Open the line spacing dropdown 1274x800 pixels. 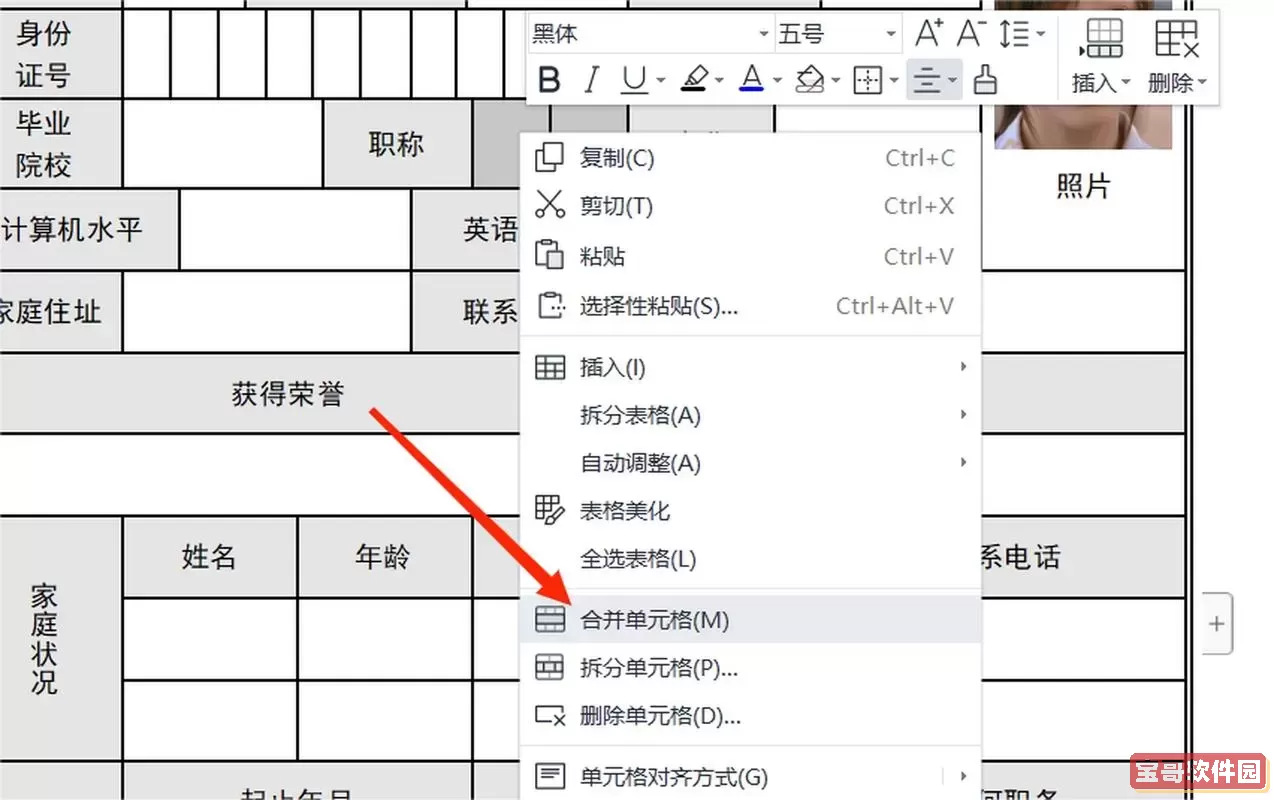tap(1020, 33)
